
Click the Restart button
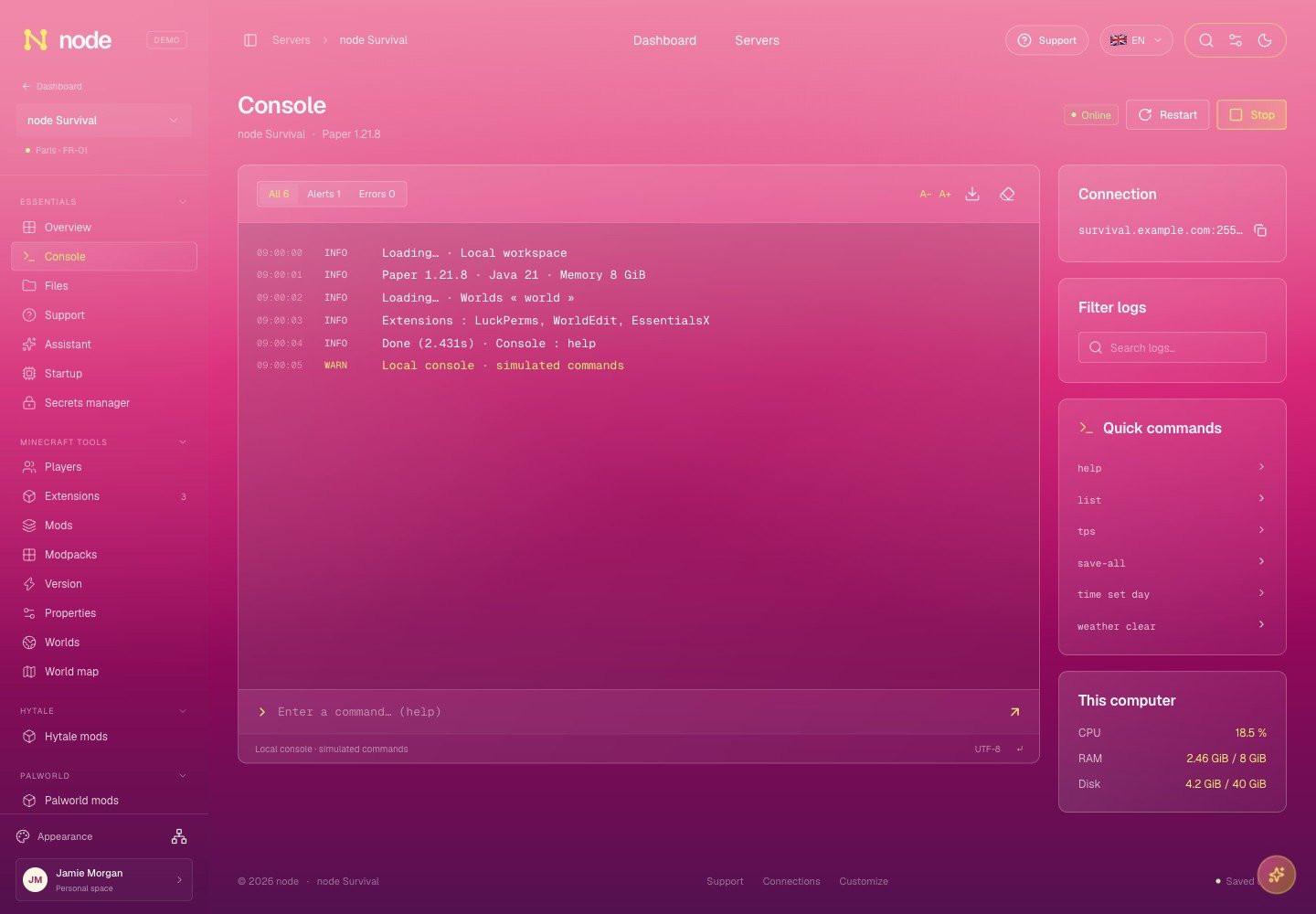pos(1168,115)
